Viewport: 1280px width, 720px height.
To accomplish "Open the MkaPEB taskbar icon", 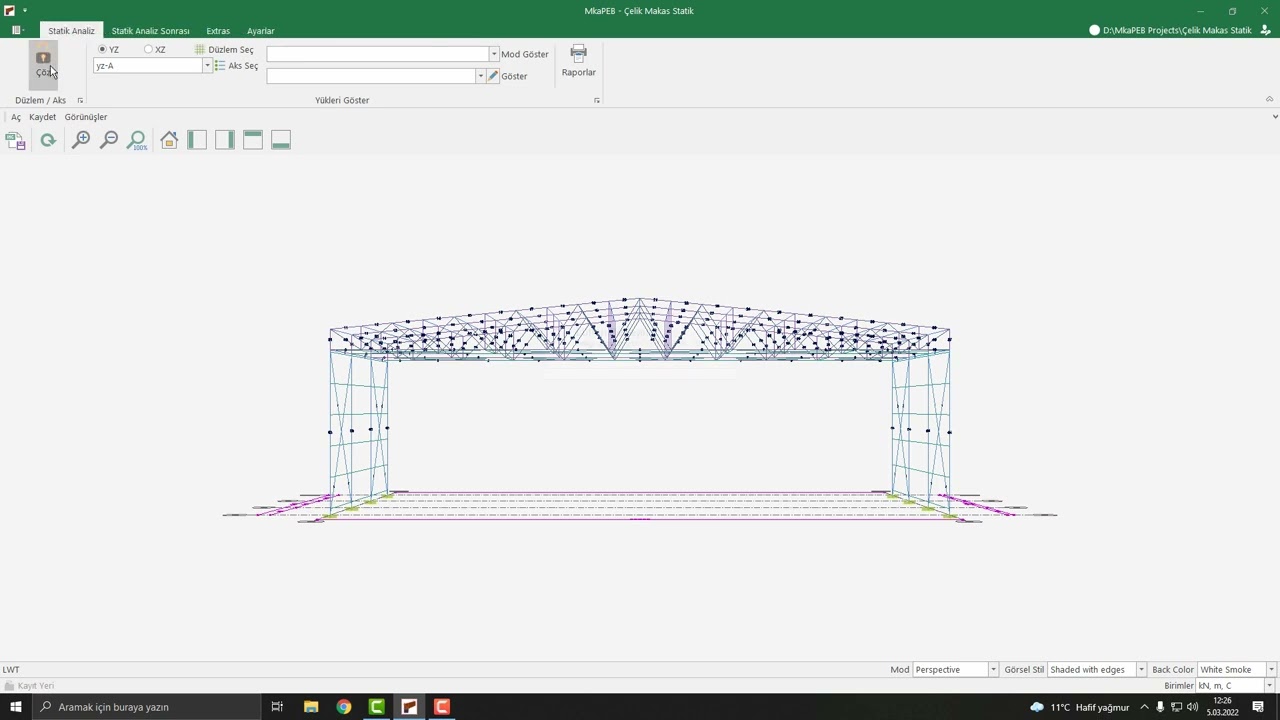I will point(409,707).
